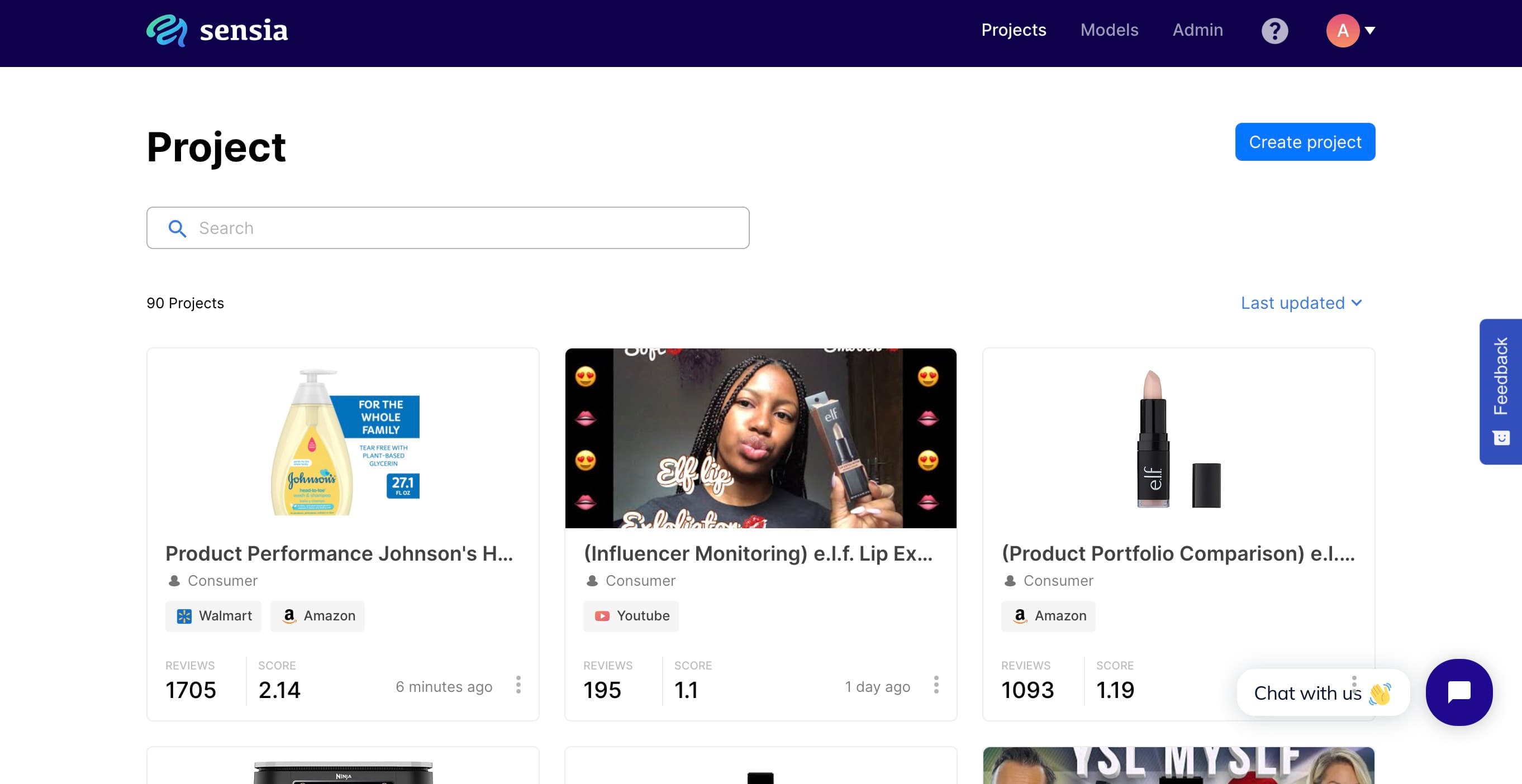Screen dimensions: 1522x784
Task: Click the Feedback smiley icon
Action: point(1501,438)
